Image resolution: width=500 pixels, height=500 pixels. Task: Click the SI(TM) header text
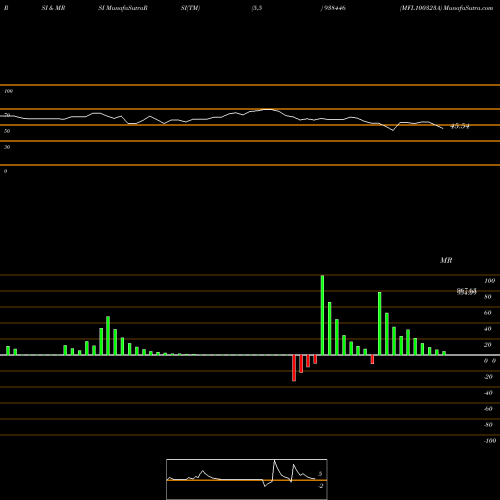[x=190, y=8]
